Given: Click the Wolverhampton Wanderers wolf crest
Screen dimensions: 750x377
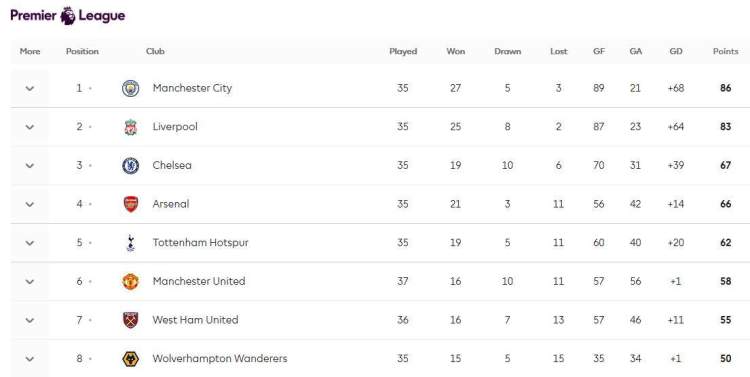Looking at the screenshot, I should tap(131, 359).
